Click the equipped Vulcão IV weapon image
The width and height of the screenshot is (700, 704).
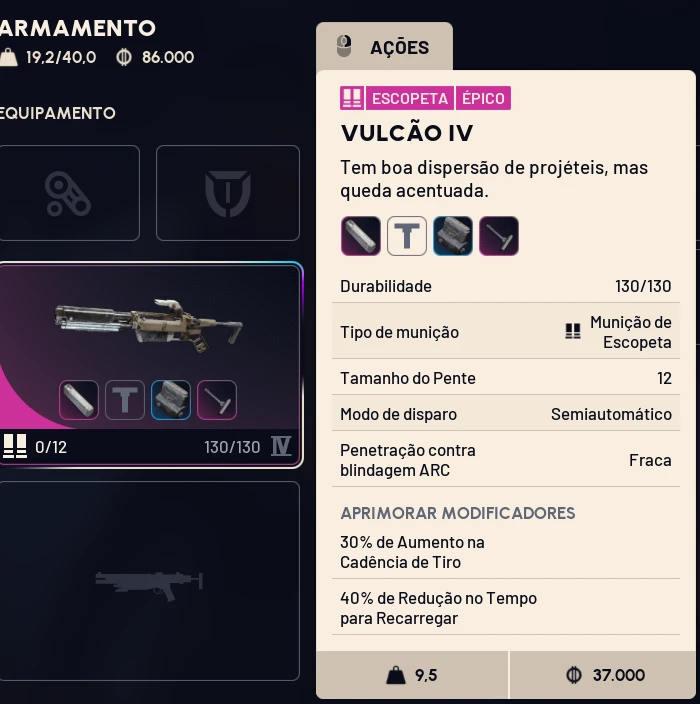[148, 326]
